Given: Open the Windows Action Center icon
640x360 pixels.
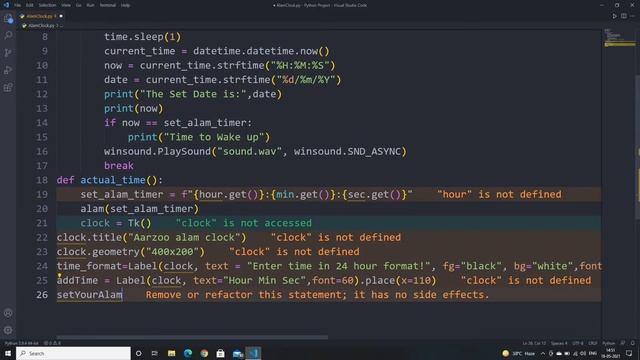Looking at the screenshot, I should click(x=629, y=353).
